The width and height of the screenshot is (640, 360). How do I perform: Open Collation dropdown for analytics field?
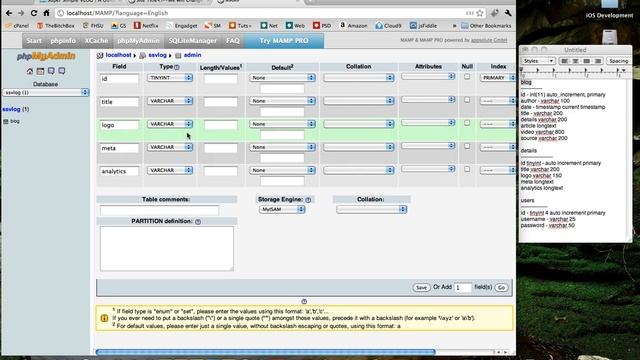tap(359, 170)
